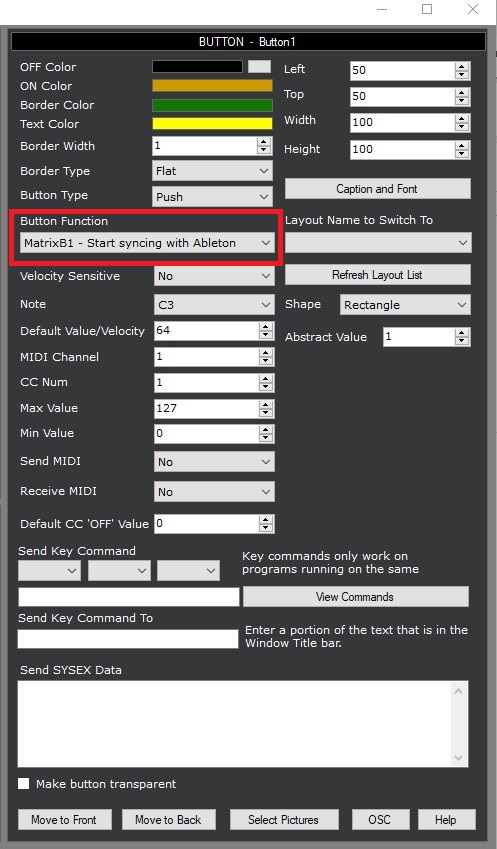Image resolution: width=497 pixels, height=849 pixels.
Task: Decrease the Width value with down arrow
Action: click(461, 127)
